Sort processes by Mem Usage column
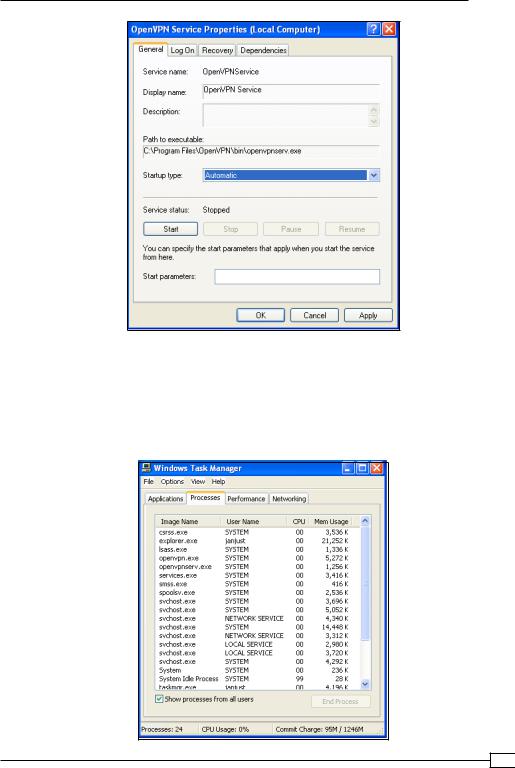Viewport: 515px width, 768px height. tap(331, 522)
